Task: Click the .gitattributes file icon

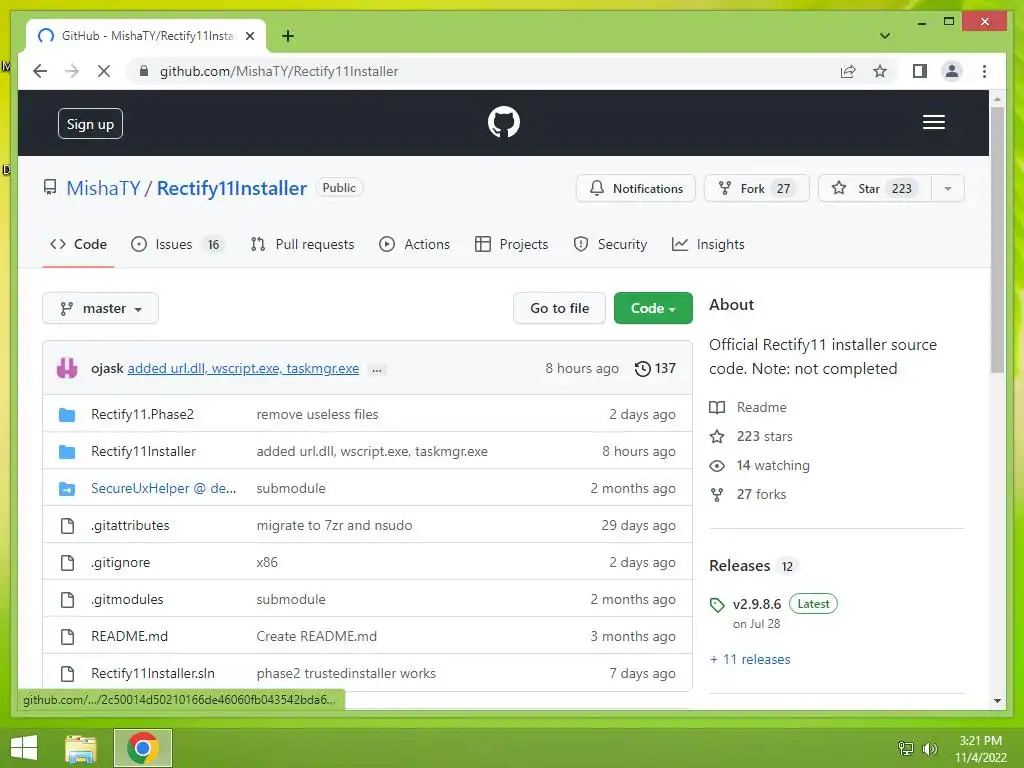Action: tap(67, 526)
